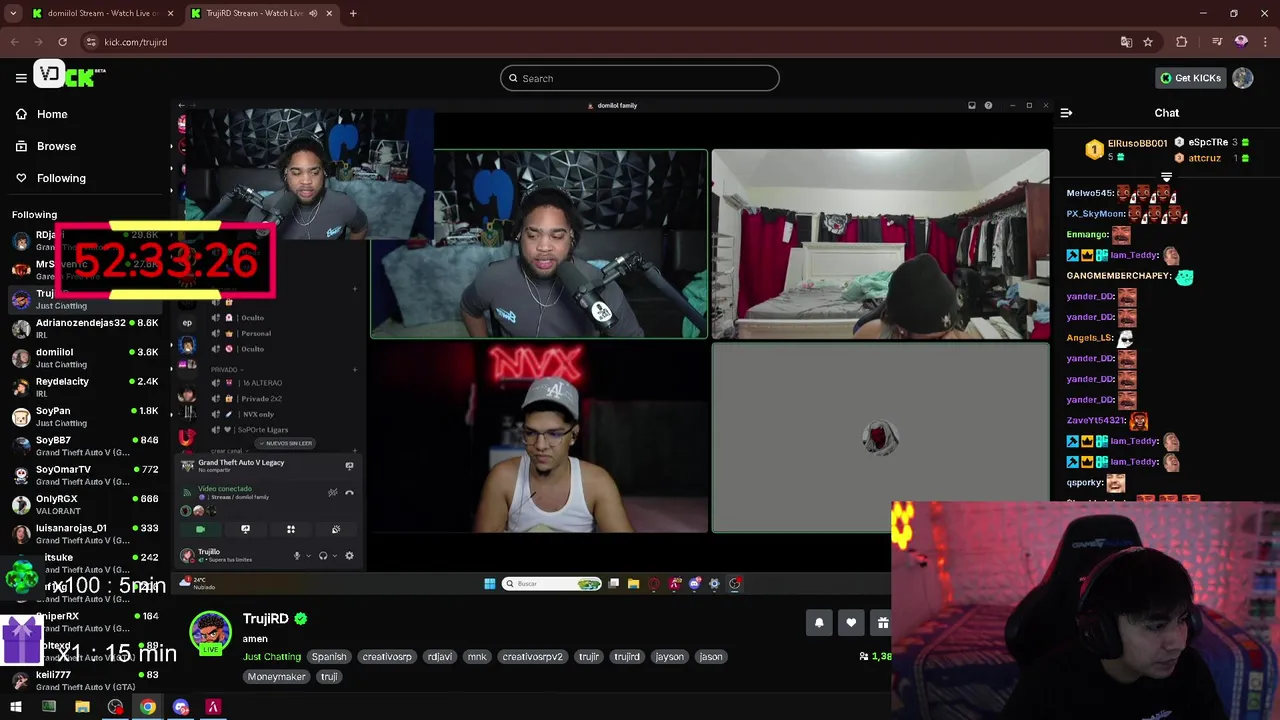Image resolution: width=1280 pixels, height=720 pixels.
Task: Select the Moneymaker tag
Action: 276,677
